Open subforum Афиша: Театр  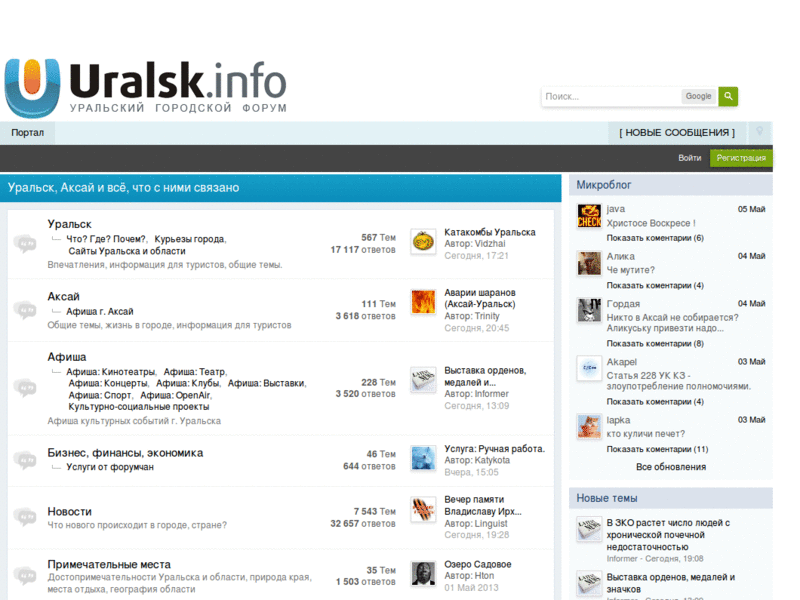click(x=194, y=372)
